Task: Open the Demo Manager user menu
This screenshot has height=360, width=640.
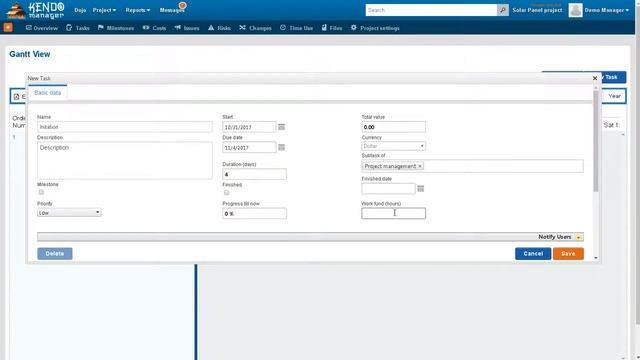Action: [x=607, y=10]
